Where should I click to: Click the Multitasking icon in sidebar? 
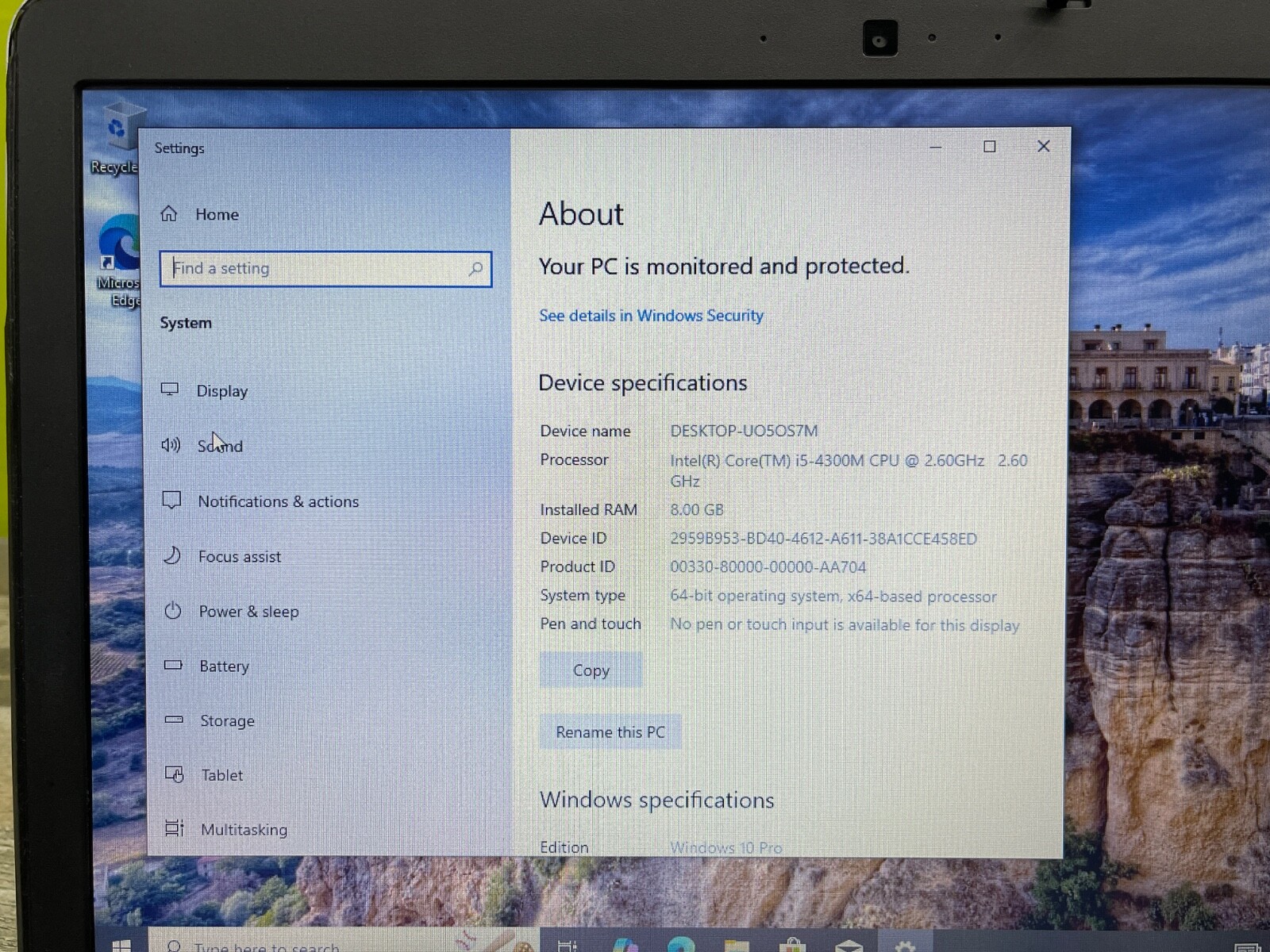(175, 828)
